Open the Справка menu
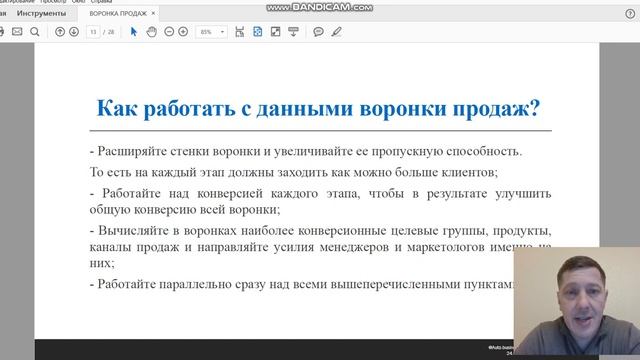Viewport: 640px width, 360px height. point(101,2)
